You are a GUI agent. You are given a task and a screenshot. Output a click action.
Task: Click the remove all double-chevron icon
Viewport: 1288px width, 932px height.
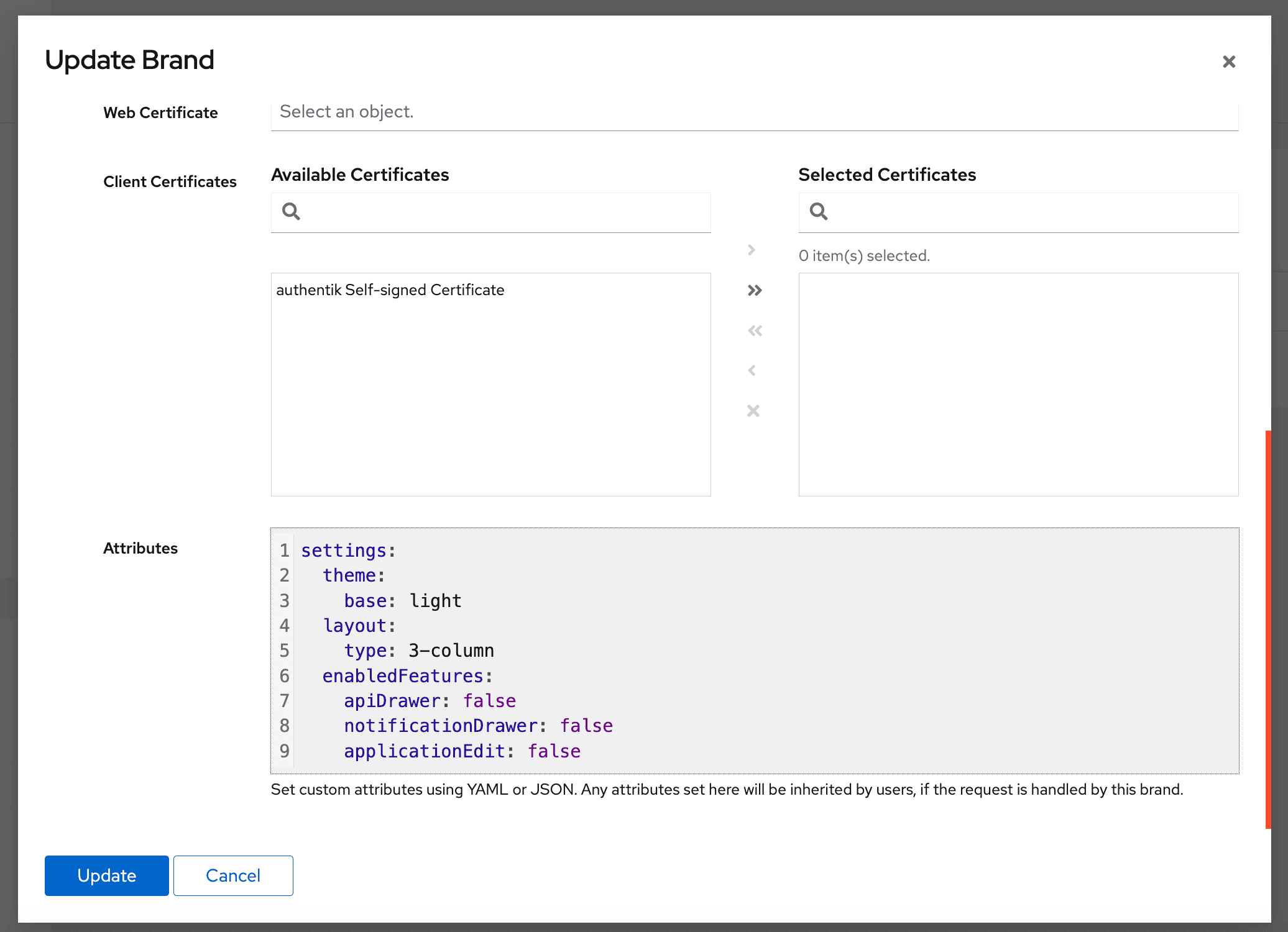(754, 331)
